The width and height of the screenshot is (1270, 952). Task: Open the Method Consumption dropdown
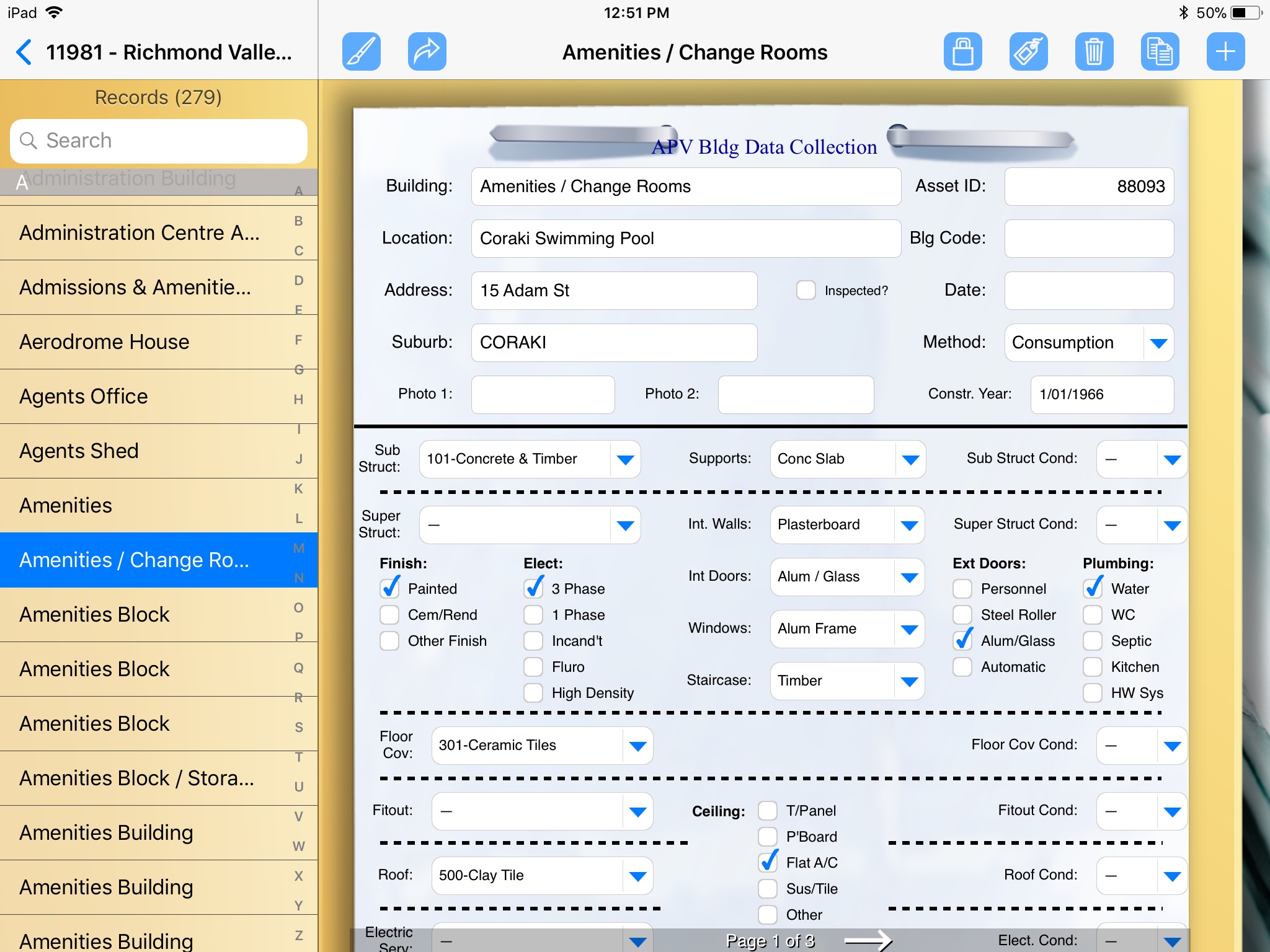click(1158, 343)
